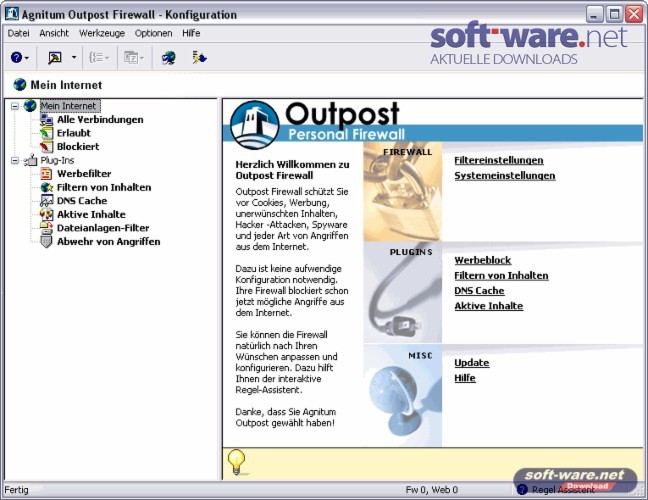Select Blockiert in the tree

pos(78,147)
